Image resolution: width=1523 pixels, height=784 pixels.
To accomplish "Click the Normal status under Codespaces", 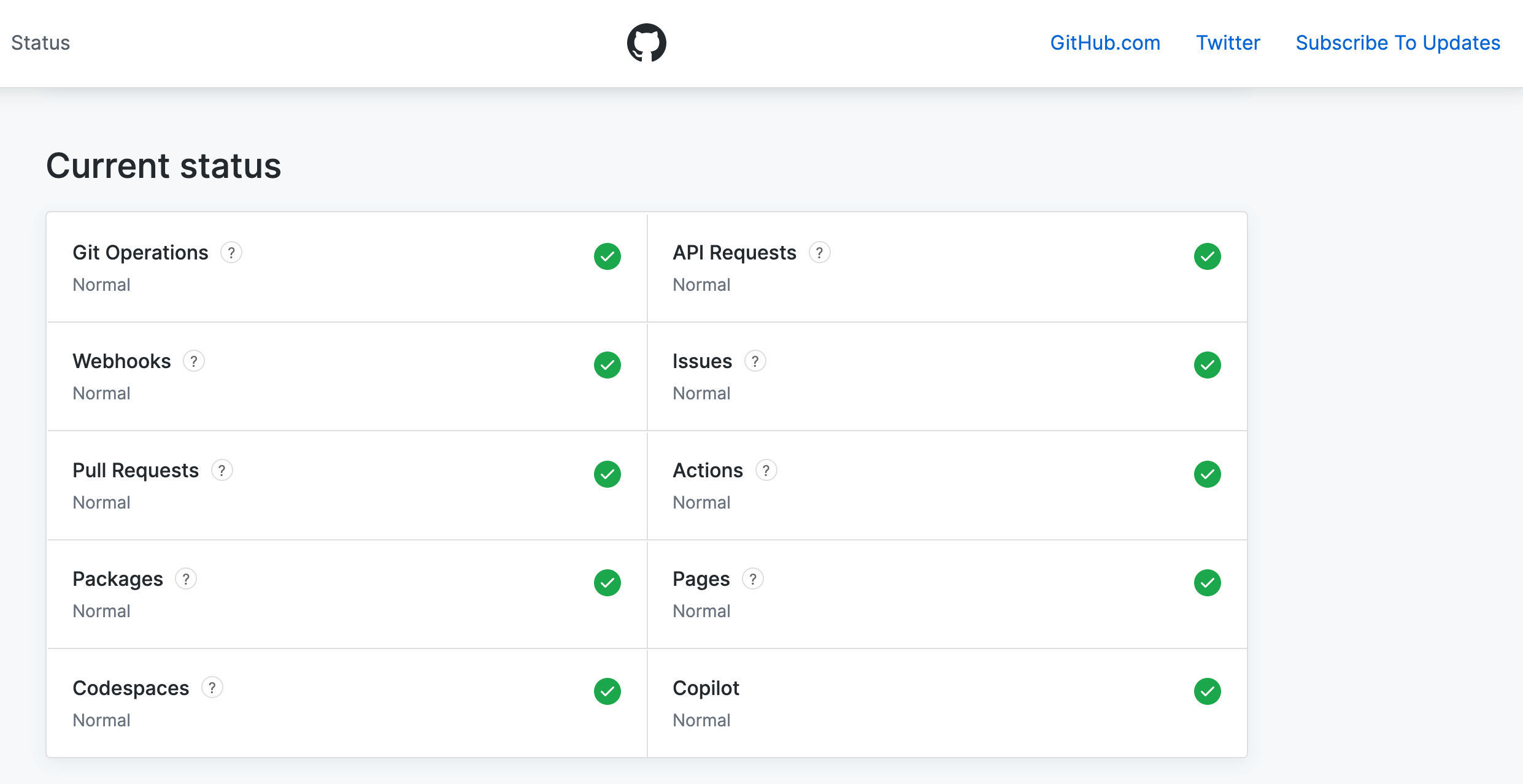I will 101,720.
